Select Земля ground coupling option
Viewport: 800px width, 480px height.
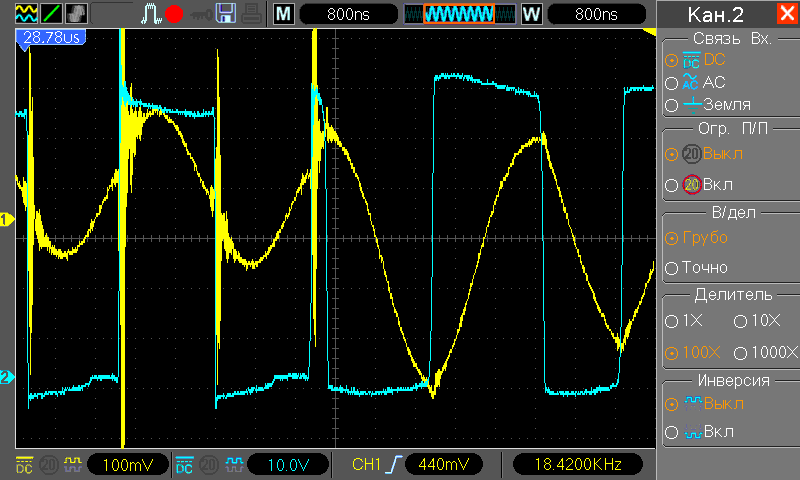(x=708, y=105)
